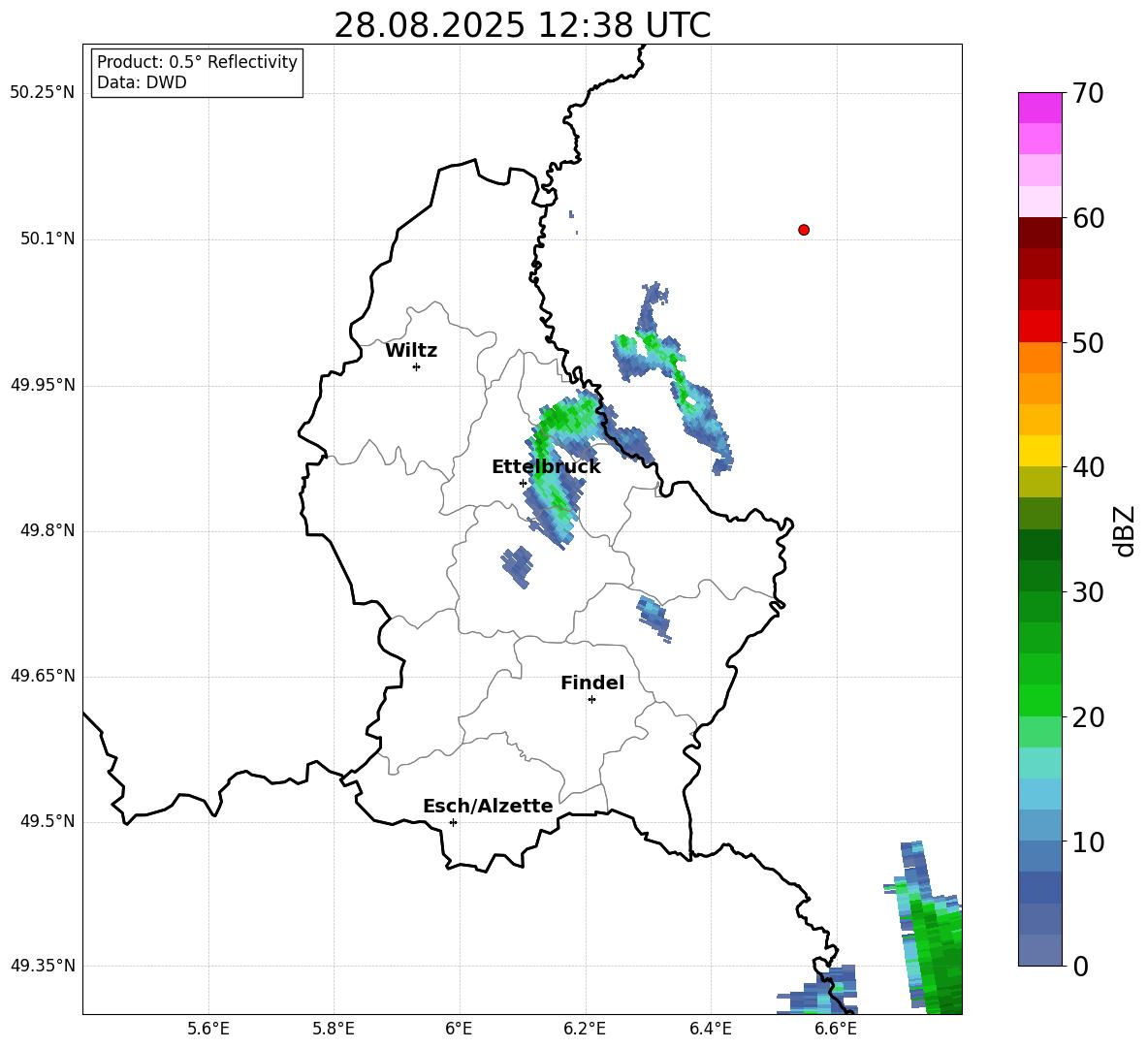Click the 6.4°E longitude label
The height and width of the screenshot is (1048, 1148).
tap(710, 1029)
